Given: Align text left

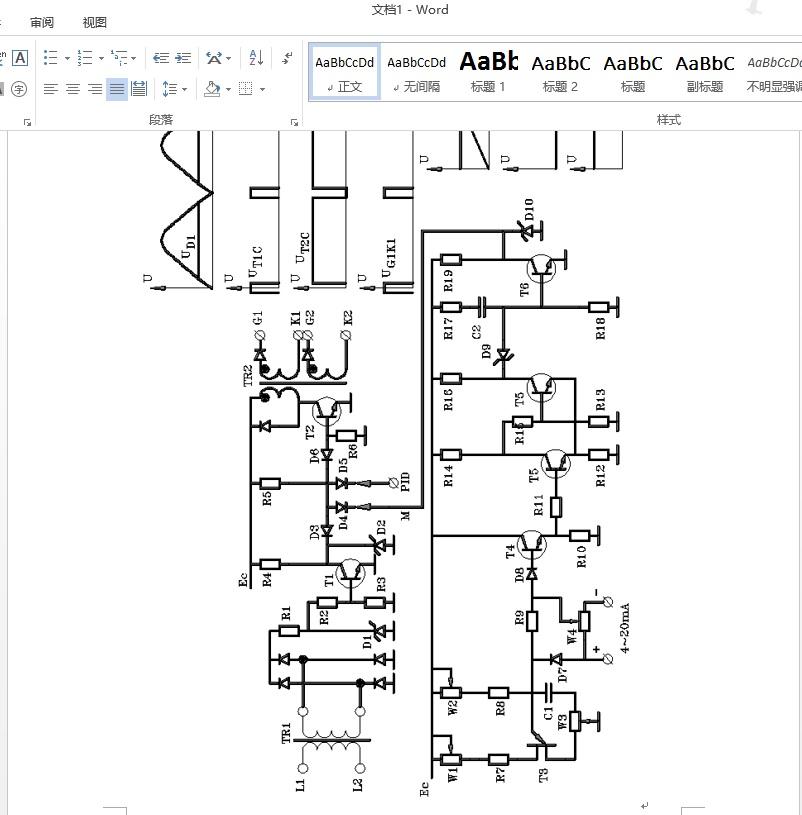Looking at the screenshot, I should coord(50,89).
